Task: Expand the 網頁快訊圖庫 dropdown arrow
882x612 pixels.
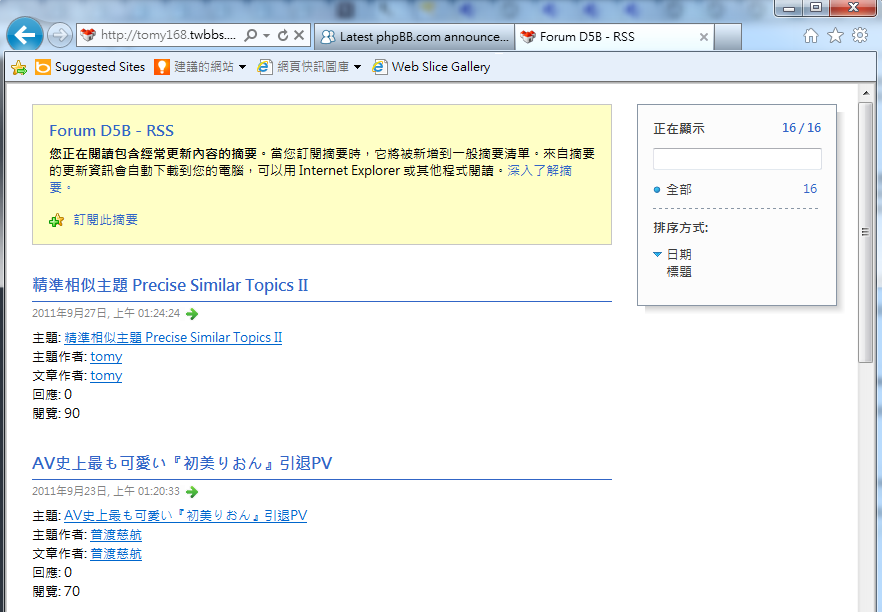Action: coord(357,67)
